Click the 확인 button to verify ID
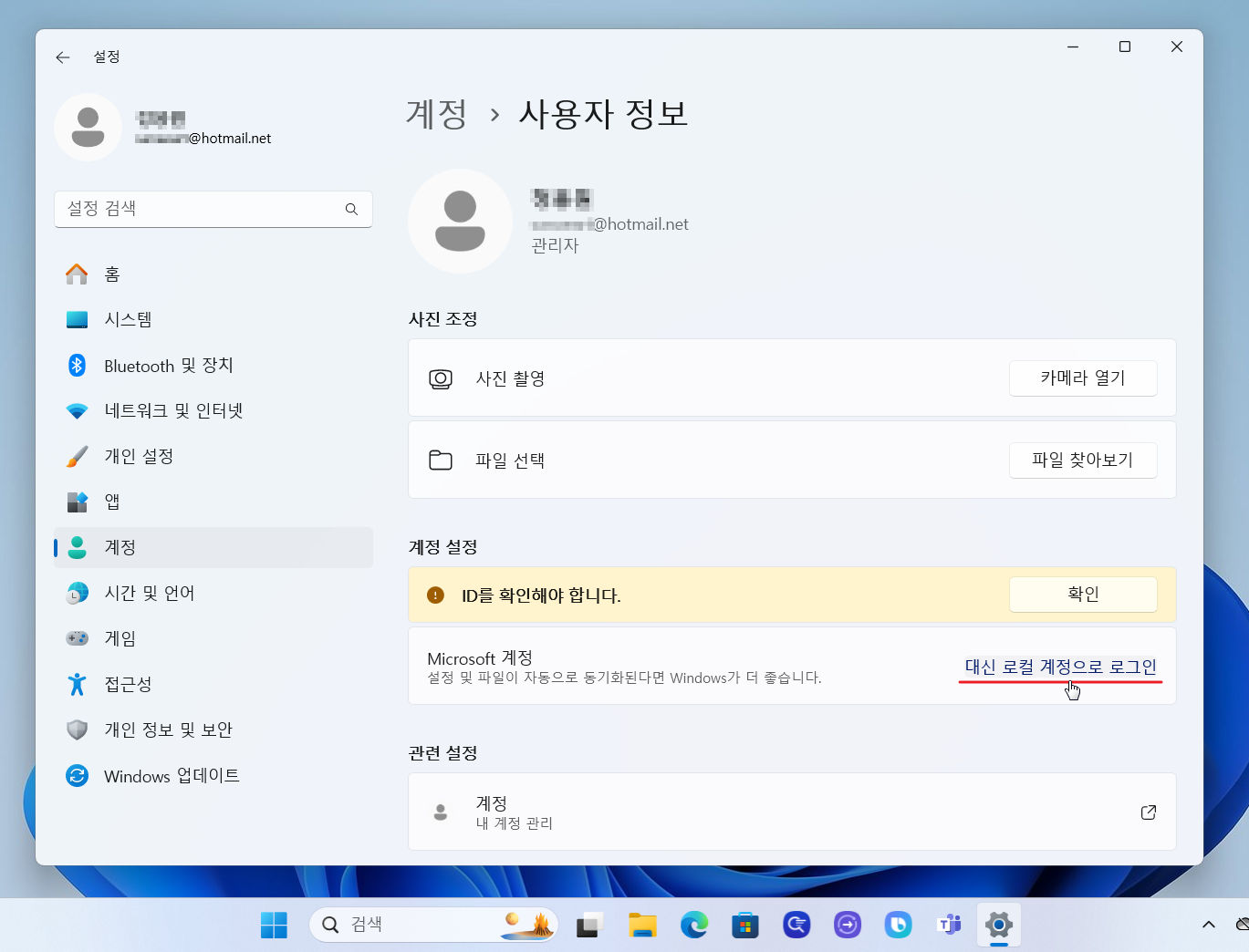The height and width of the screenshot is (952, 1249). tap(1083, 594)
